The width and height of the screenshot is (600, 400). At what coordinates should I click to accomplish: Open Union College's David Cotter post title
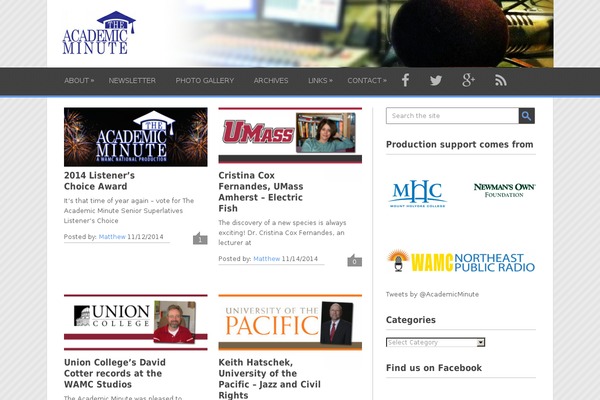[115, 373]
